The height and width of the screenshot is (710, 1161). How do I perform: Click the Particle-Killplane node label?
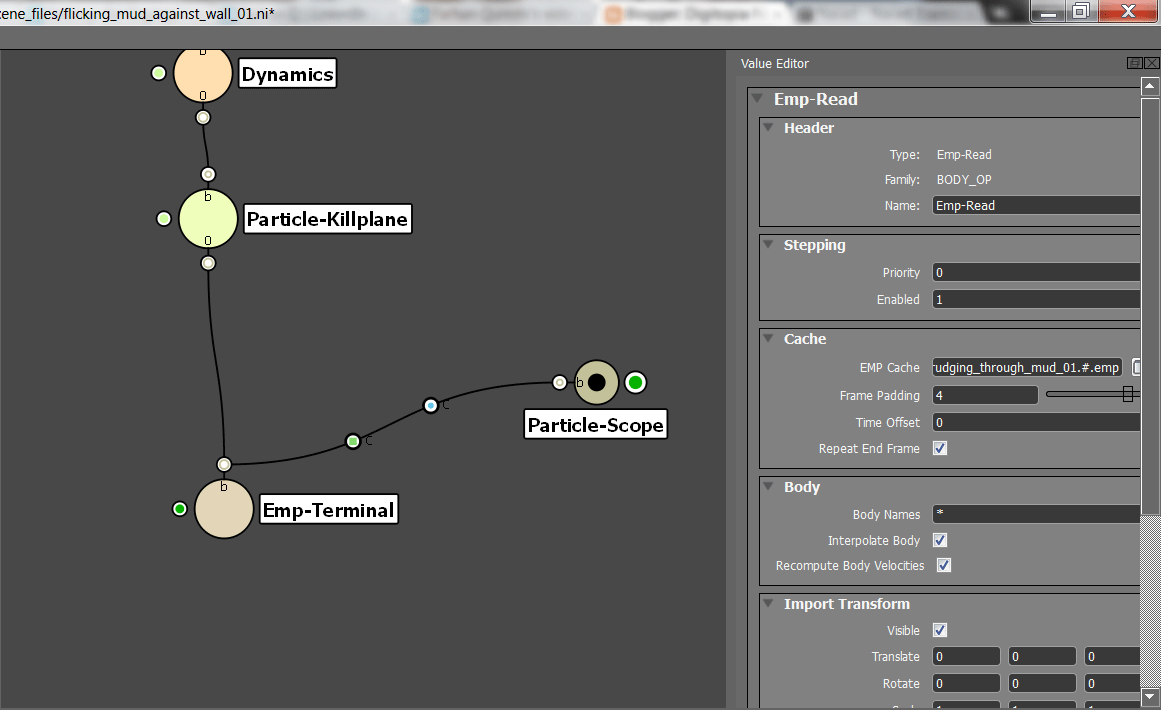tap(327, 218)
